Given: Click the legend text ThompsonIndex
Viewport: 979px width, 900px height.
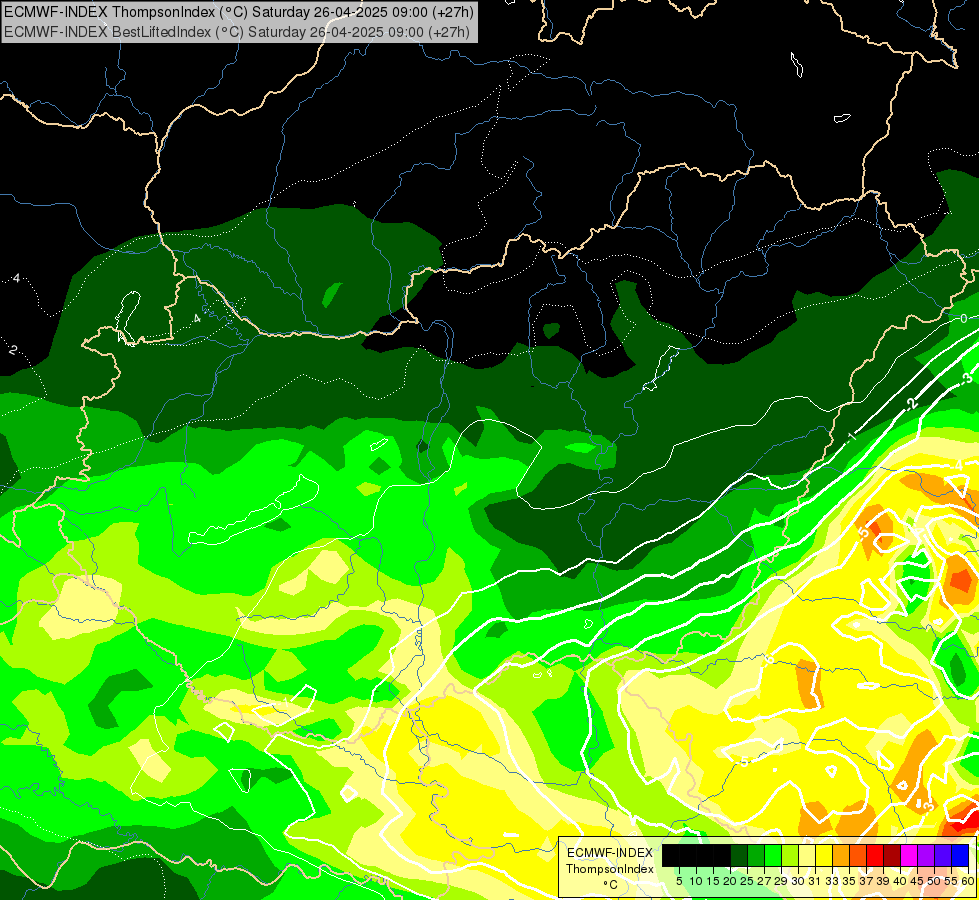Looking at the screenshot, I should [x=610, y=869].
